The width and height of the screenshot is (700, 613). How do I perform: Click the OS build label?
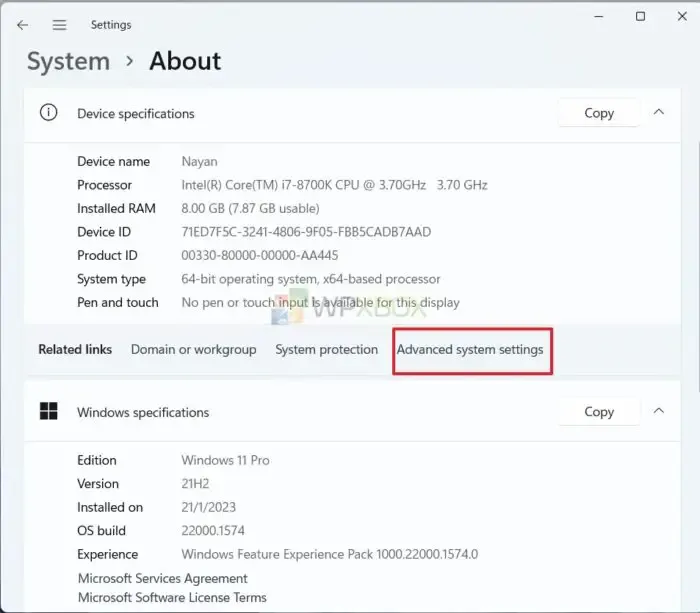[x=101, y=531]
